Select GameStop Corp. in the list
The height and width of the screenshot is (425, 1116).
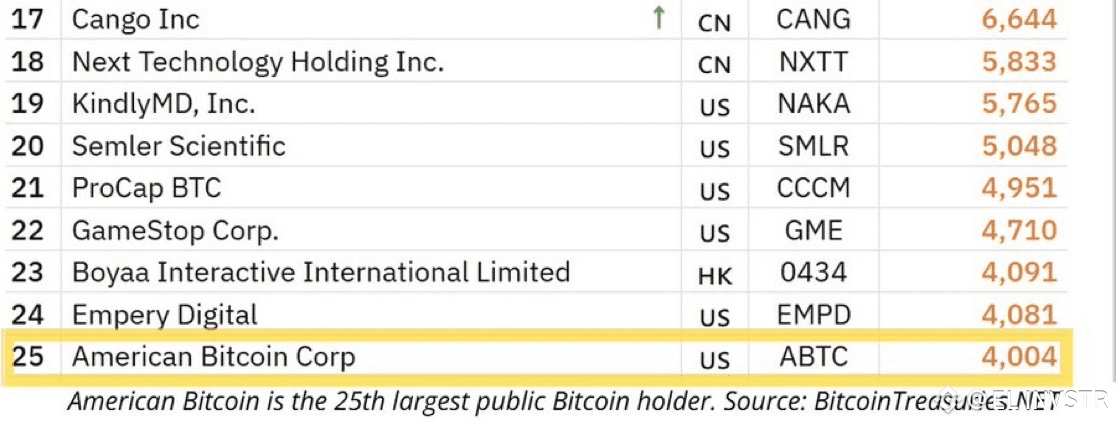click(x=175, y=230)
